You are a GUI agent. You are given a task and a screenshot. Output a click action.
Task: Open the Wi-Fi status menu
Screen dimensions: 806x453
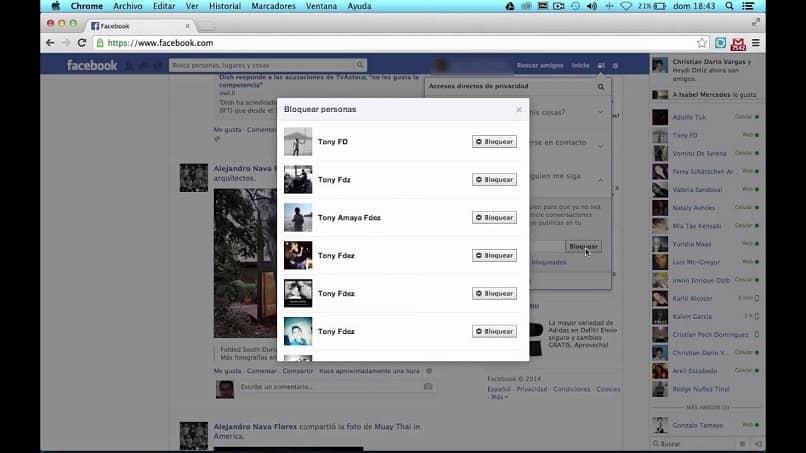pos(626,6)
